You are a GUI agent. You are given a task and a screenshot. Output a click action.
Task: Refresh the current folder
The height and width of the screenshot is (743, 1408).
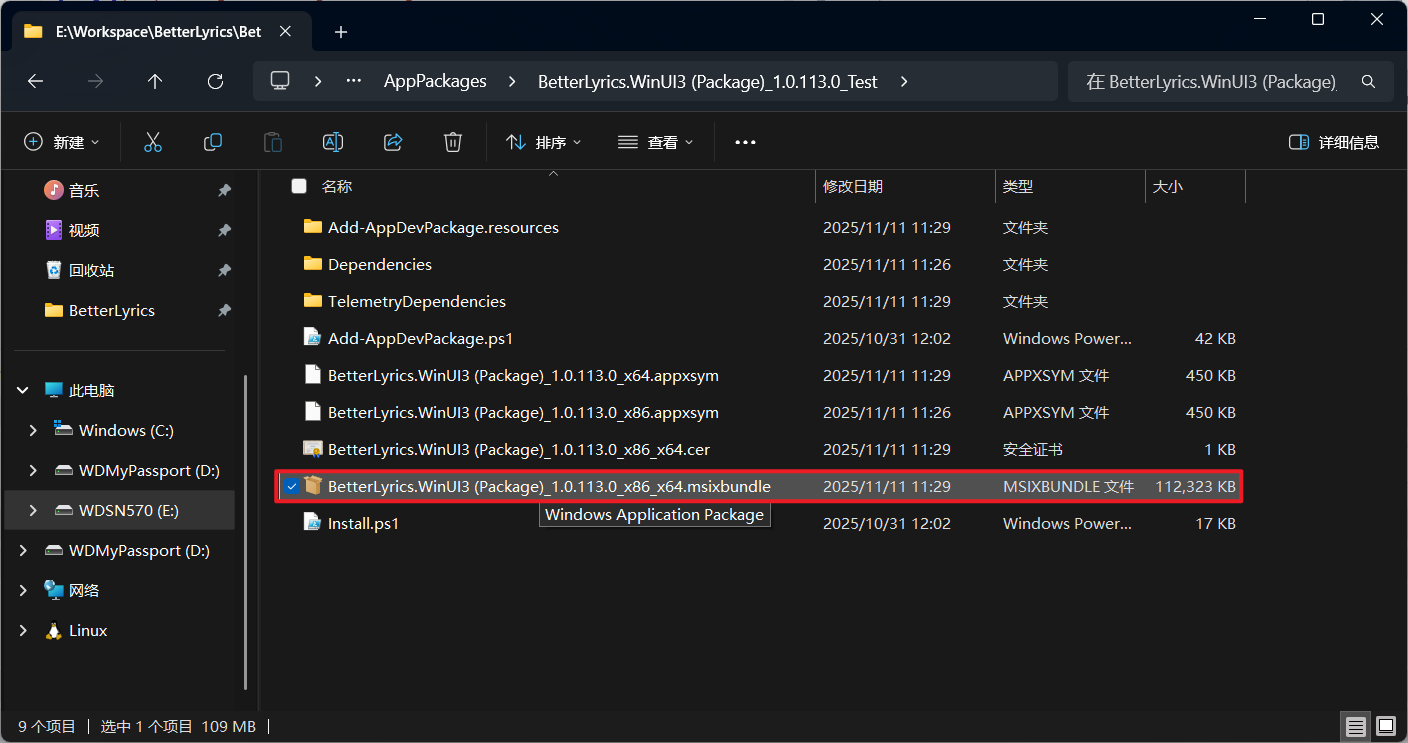[x=215, y=81]
